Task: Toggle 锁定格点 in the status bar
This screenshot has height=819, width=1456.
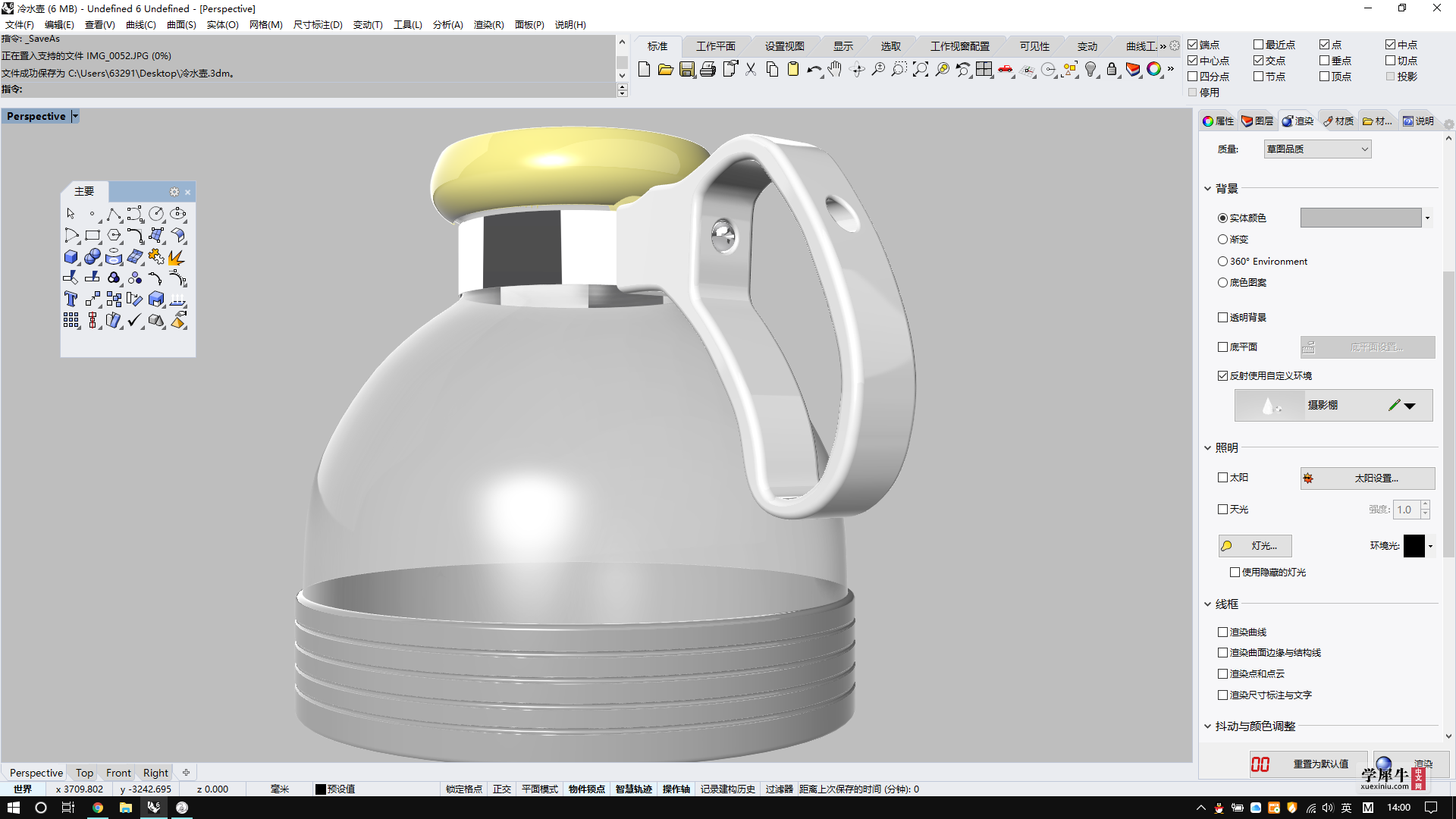Action: 464,789
